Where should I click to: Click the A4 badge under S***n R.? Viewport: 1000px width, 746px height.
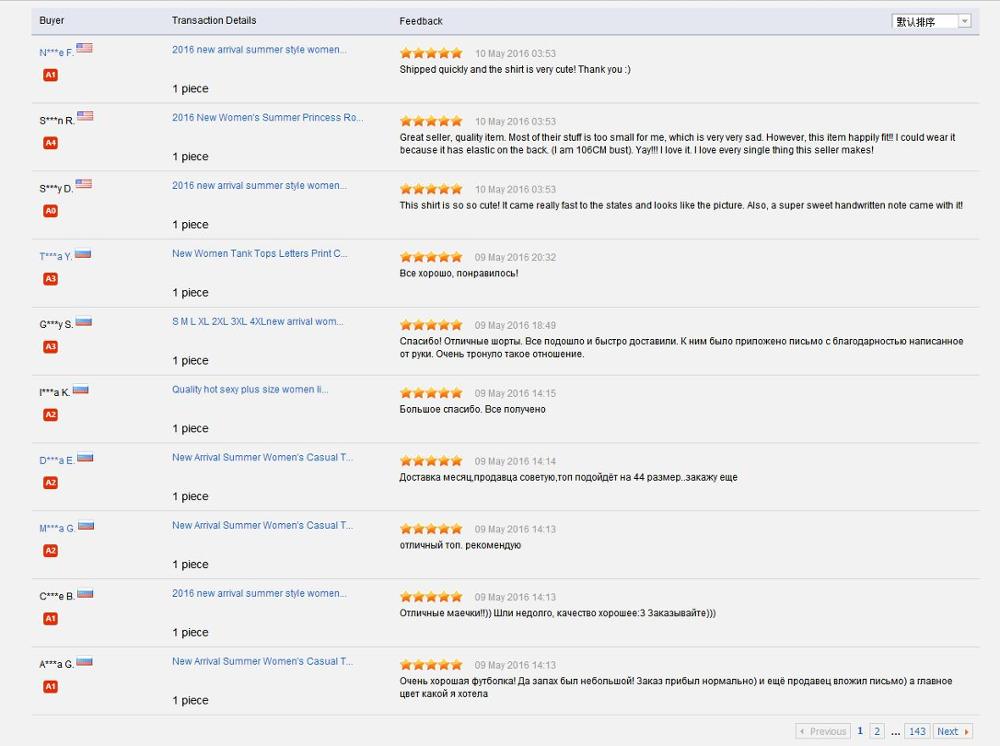tap(50, 143)
